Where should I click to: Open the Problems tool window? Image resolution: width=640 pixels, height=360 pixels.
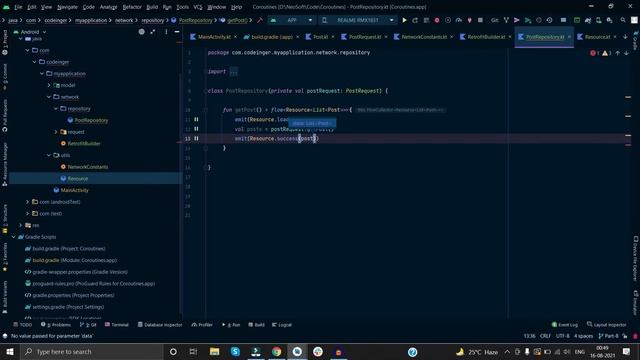coord(56,325)
